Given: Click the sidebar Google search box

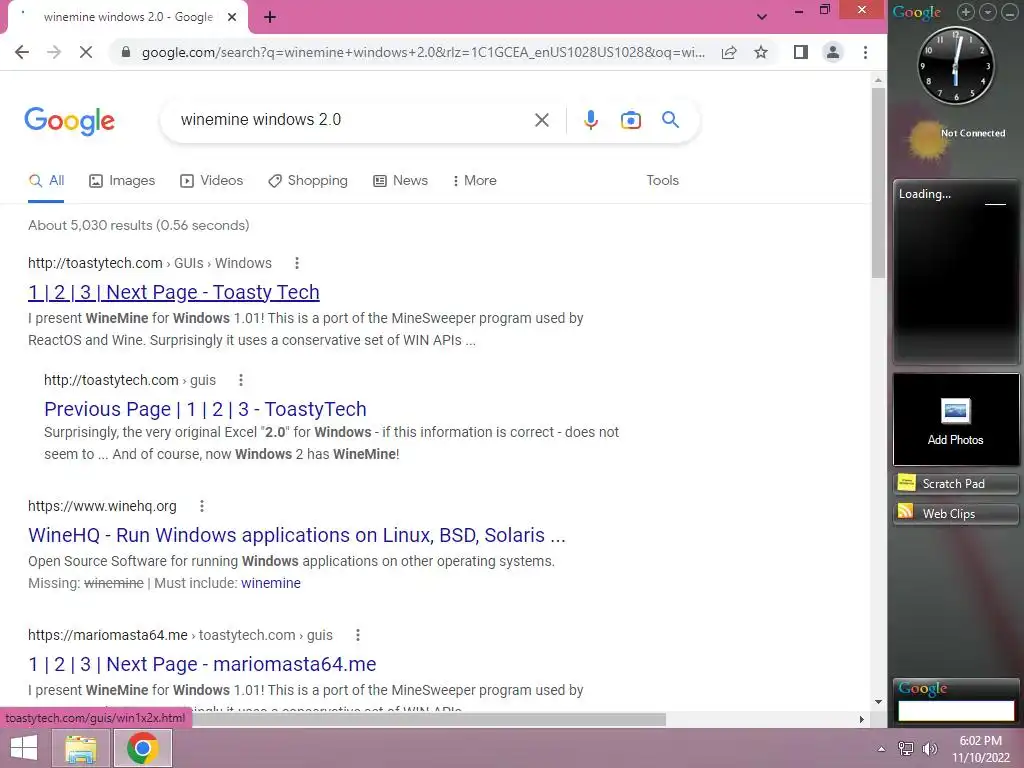Looking at the screenshot, I should [956, 711].
